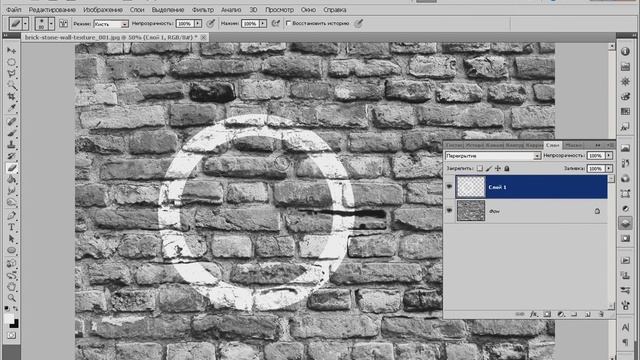Toggle Quick Mask mode

[11, 336]
